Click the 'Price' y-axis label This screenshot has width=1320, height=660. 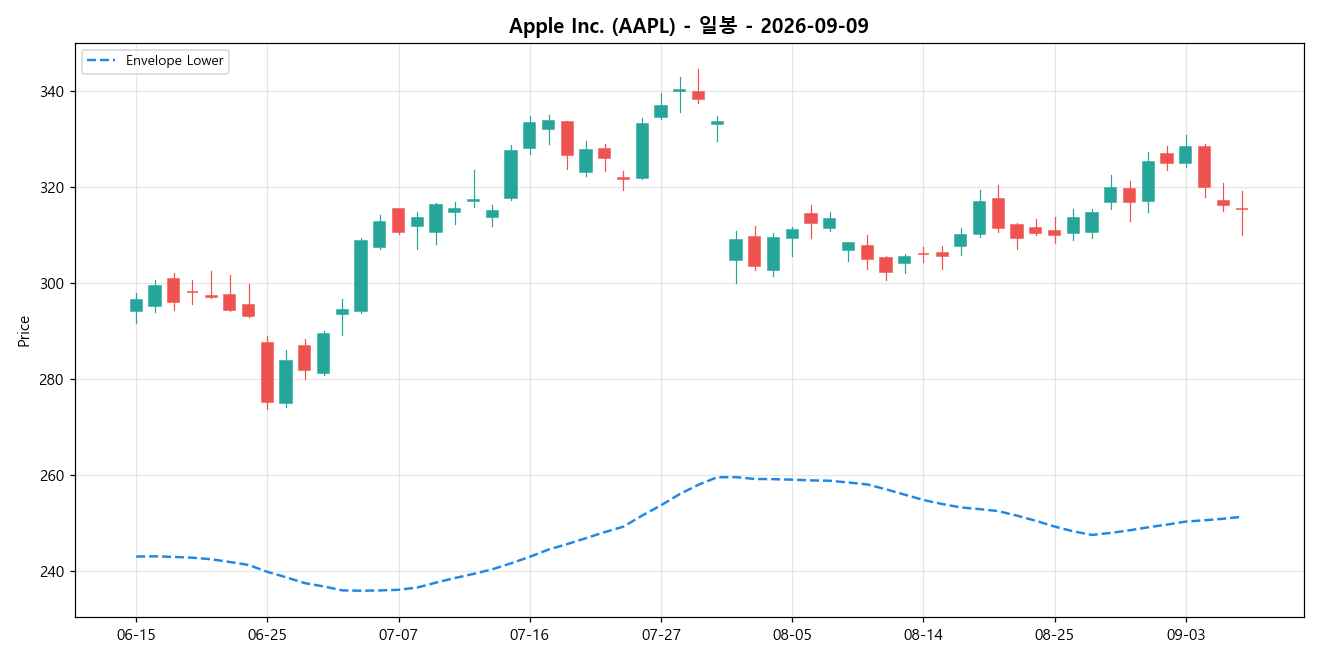tap(24, 331)
